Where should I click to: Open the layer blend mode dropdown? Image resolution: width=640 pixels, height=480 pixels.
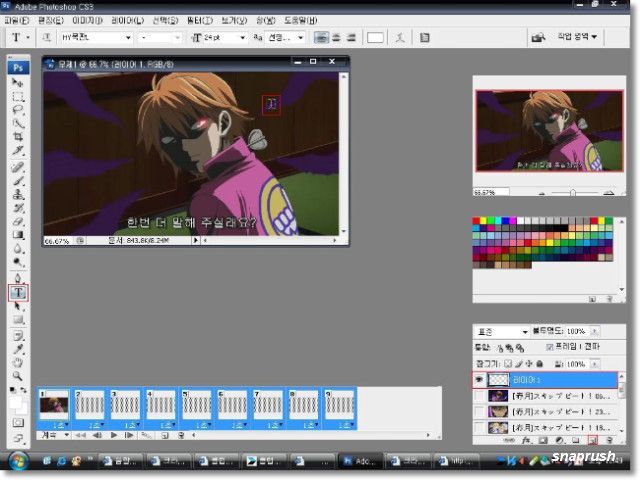(x=502, y=332)
